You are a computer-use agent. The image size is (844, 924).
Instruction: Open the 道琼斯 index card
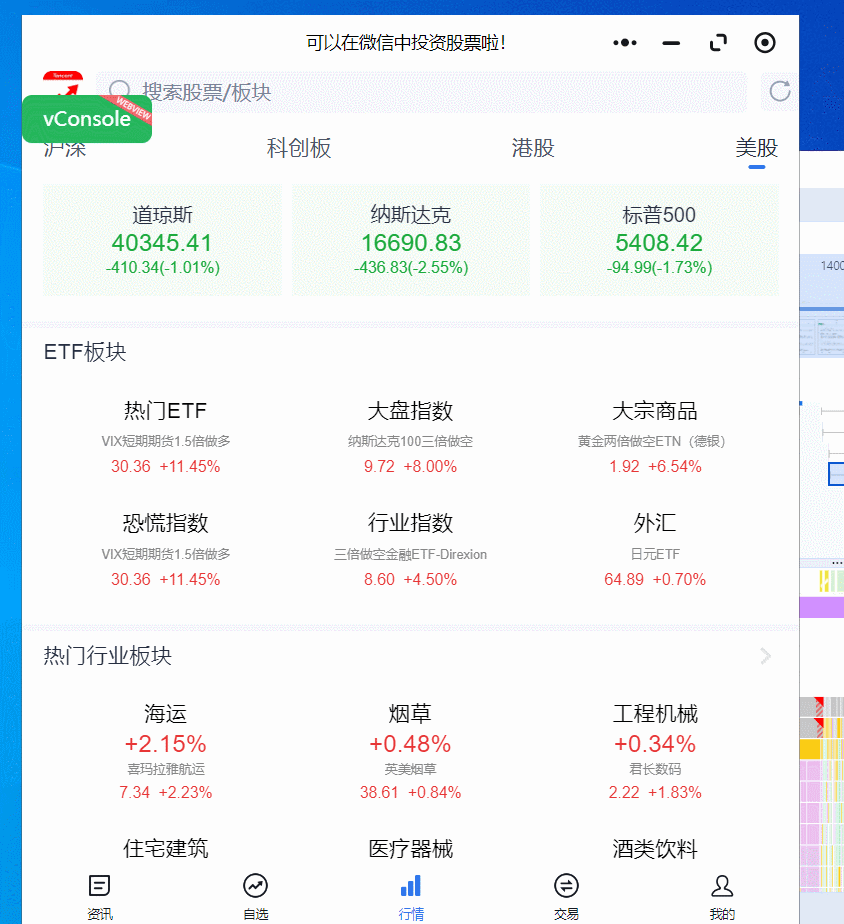point(162,240)
